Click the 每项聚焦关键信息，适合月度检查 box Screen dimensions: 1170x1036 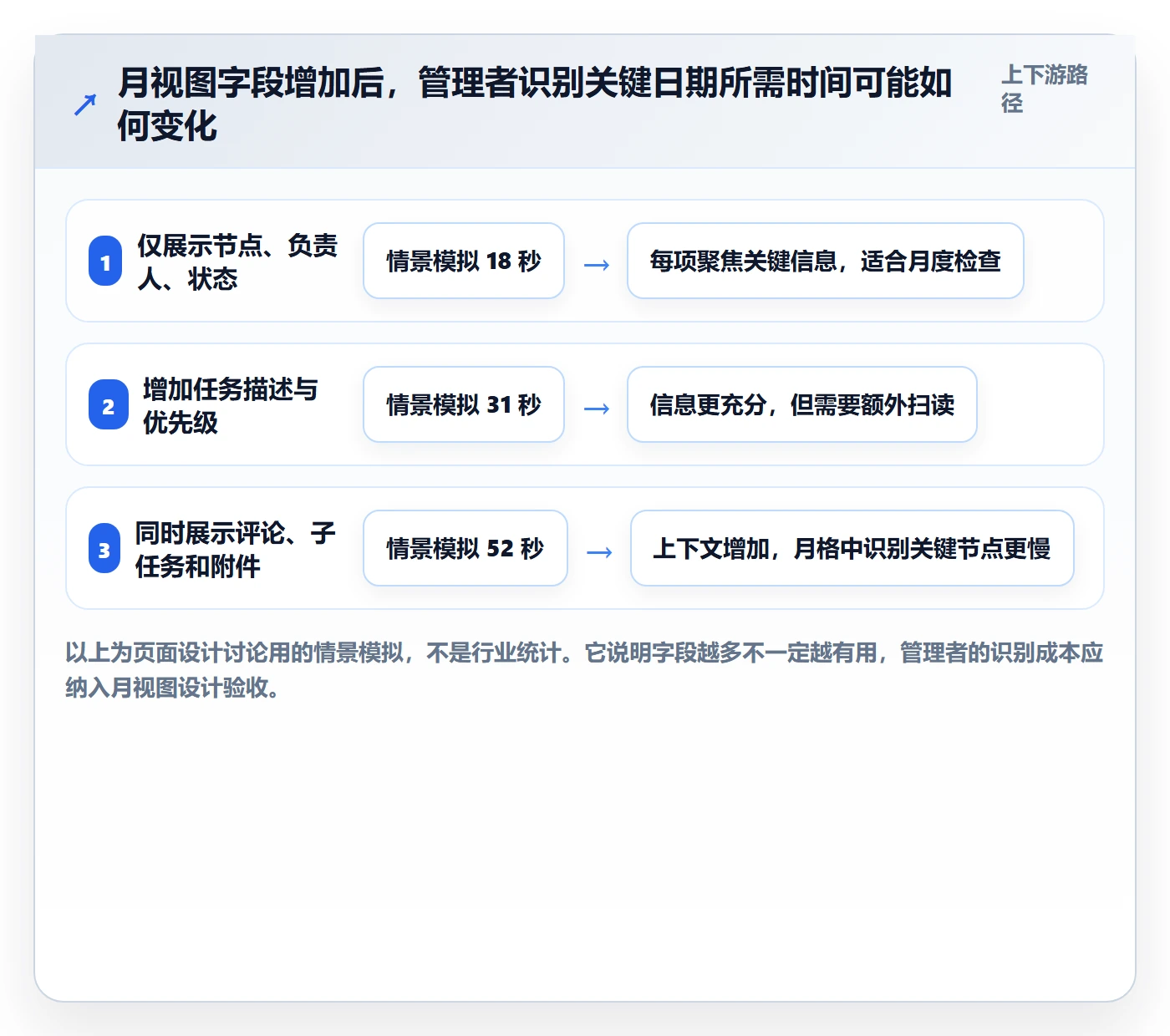tap(826, 261)
